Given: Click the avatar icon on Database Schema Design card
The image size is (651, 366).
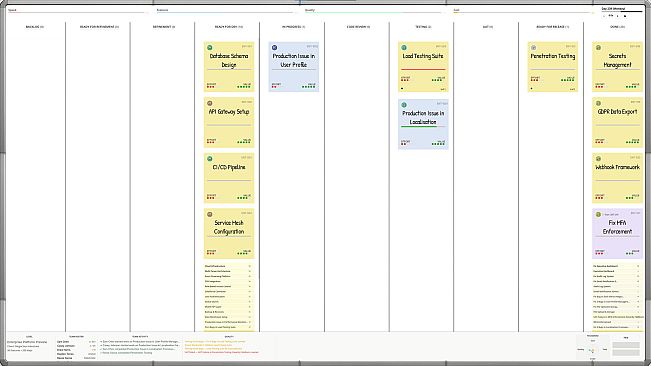Looking at the screenshot, I should coord(210,48).
